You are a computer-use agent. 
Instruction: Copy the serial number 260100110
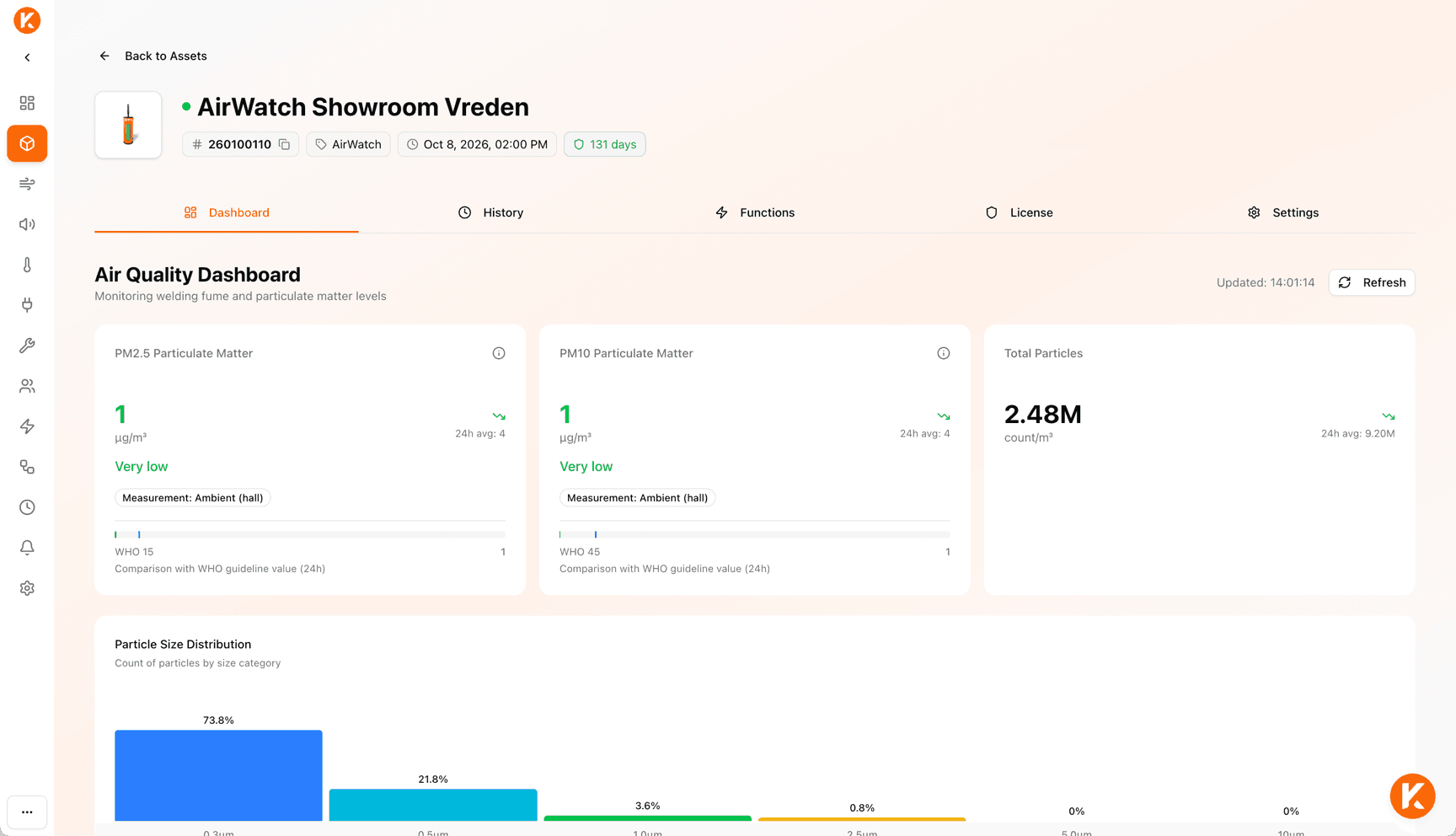point(285,144)
